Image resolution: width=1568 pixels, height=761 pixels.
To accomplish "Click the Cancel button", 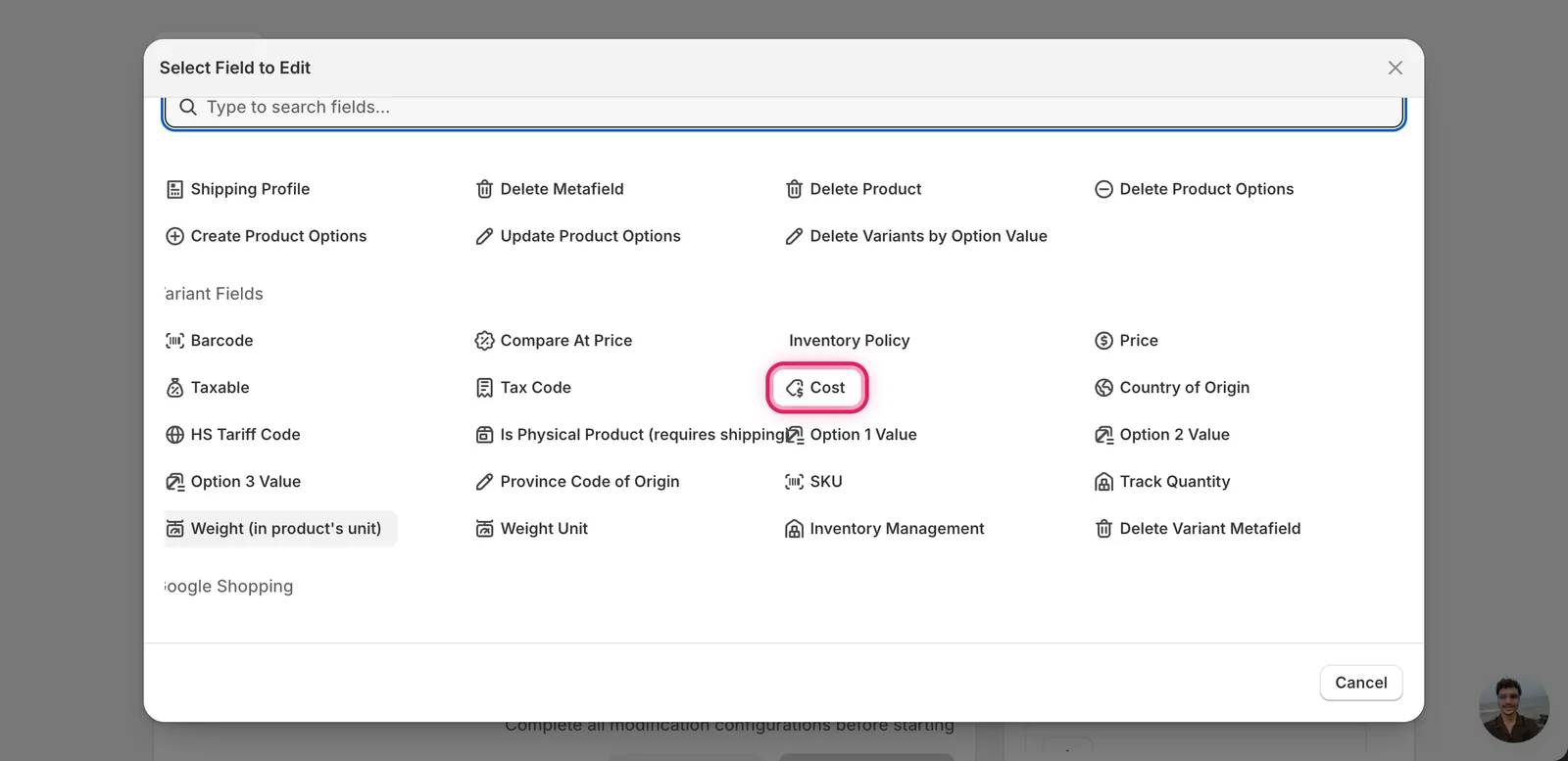I will [x=1361, y=683].
